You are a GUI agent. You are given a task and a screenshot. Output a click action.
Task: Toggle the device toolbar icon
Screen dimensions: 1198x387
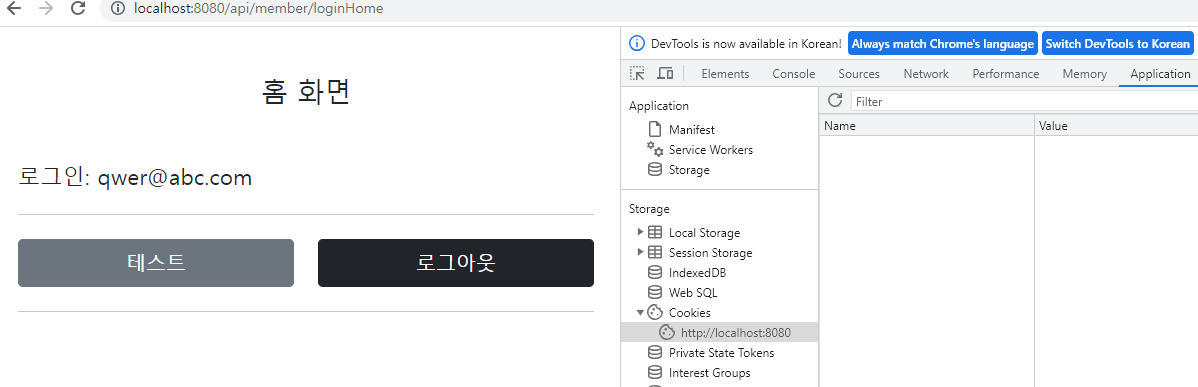[x=665, y=73]
